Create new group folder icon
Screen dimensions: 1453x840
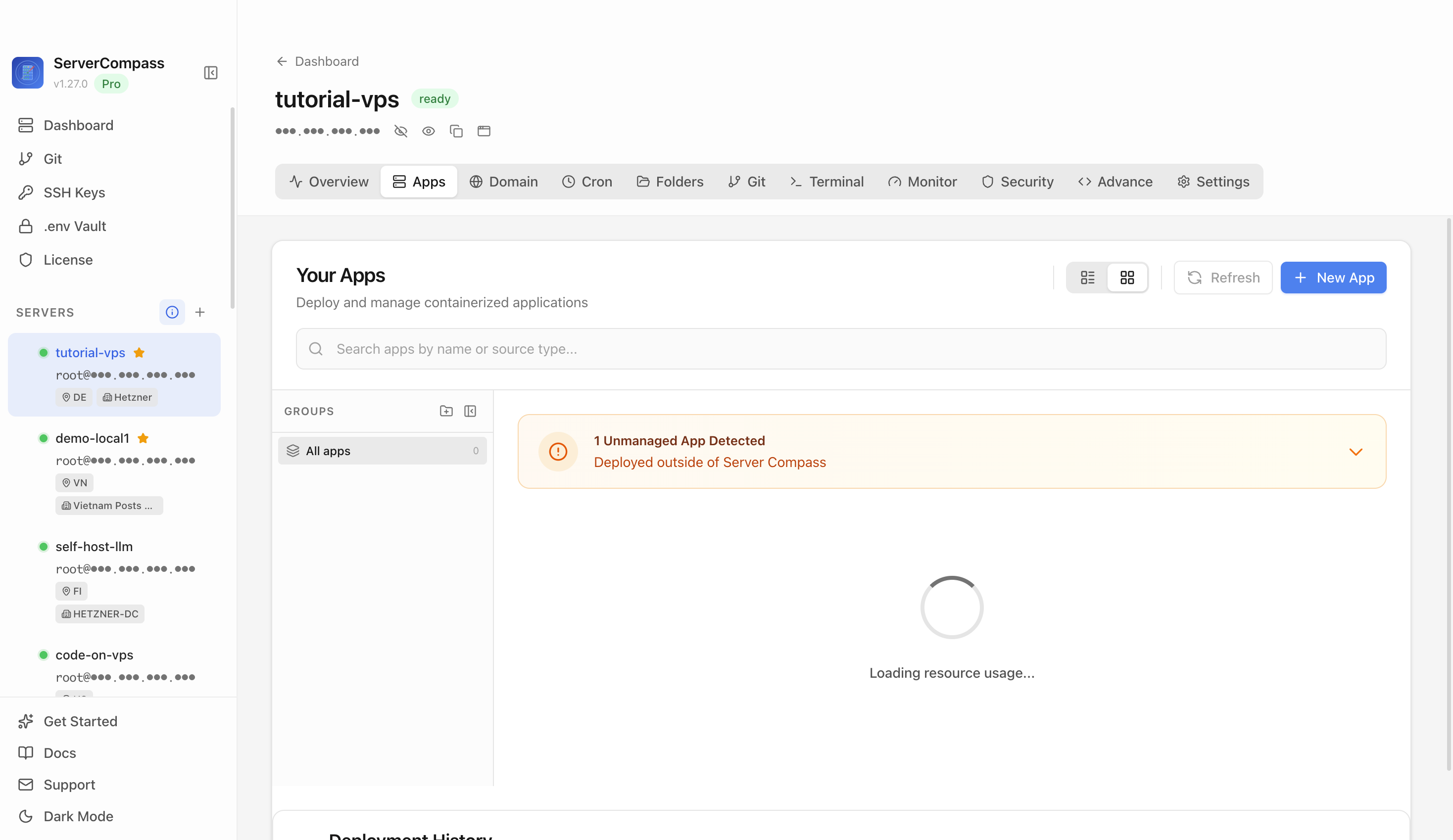click(446, 411)
